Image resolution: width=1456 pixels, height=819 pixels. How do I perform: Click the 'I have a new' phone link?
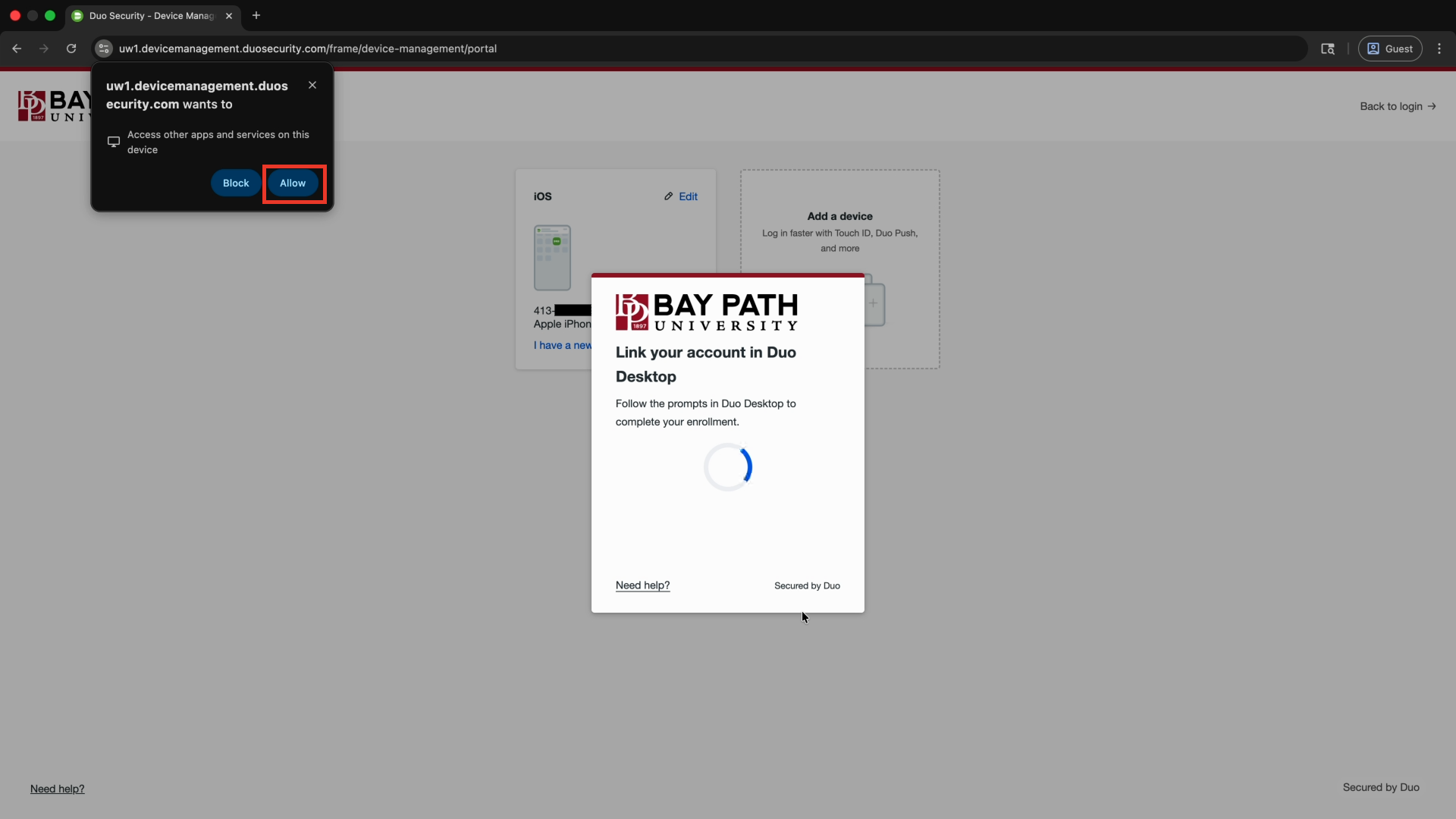click(563, 345)
